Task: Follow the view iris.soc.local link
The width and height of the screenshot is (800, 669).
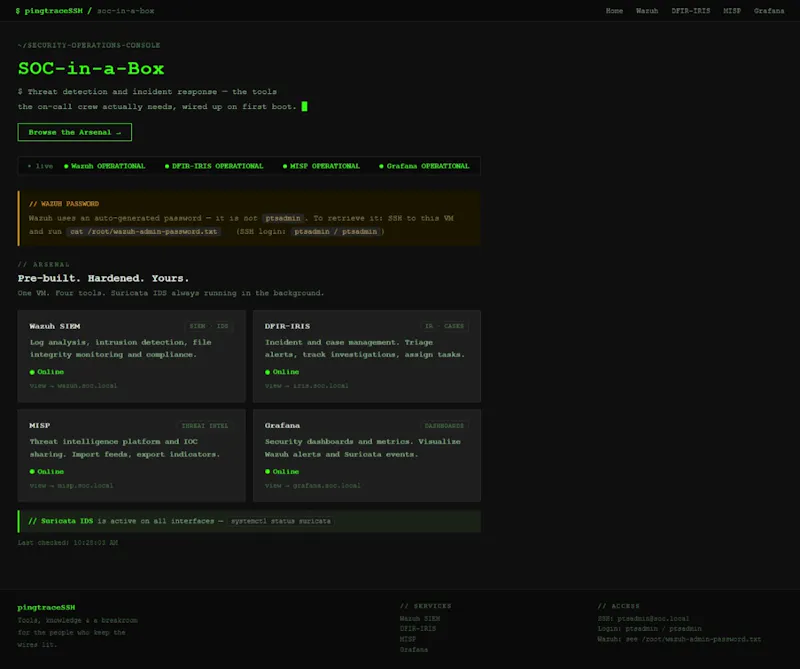Action: coord(306,386)
